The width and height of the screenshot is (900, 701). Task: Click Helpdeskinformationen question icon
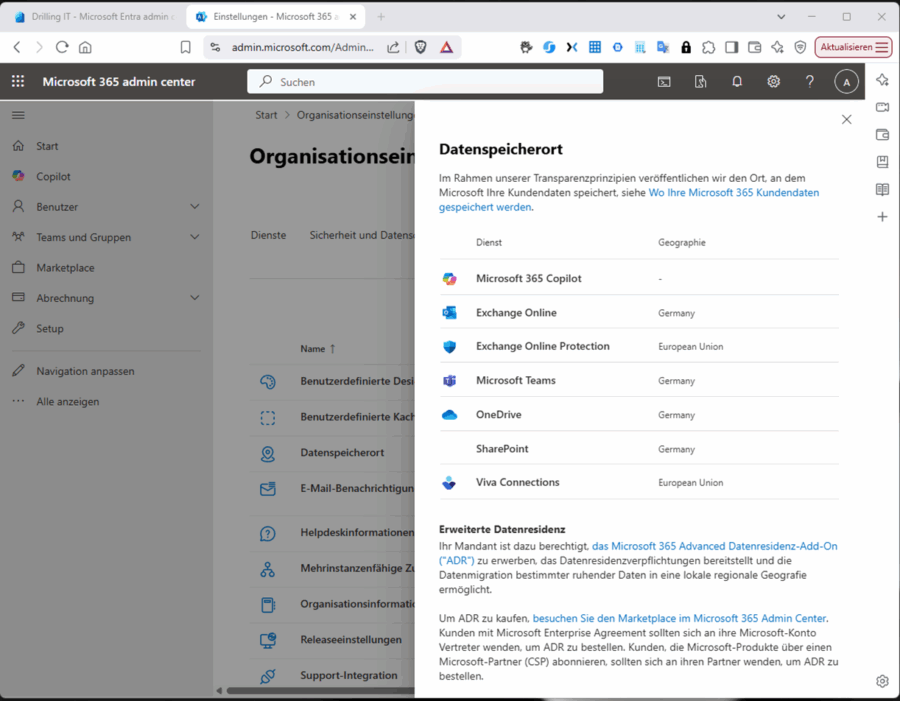(267, 533)
